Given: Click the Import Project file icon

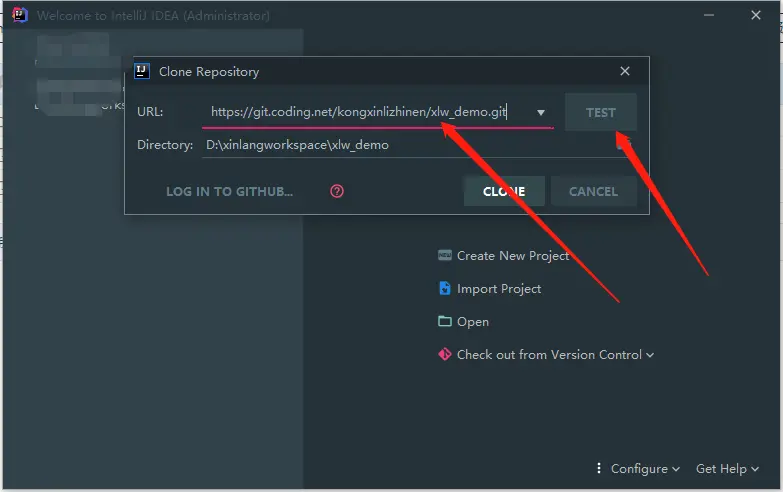Looking at the screenshot, I should pyautogui.click(x=444, y=288).
